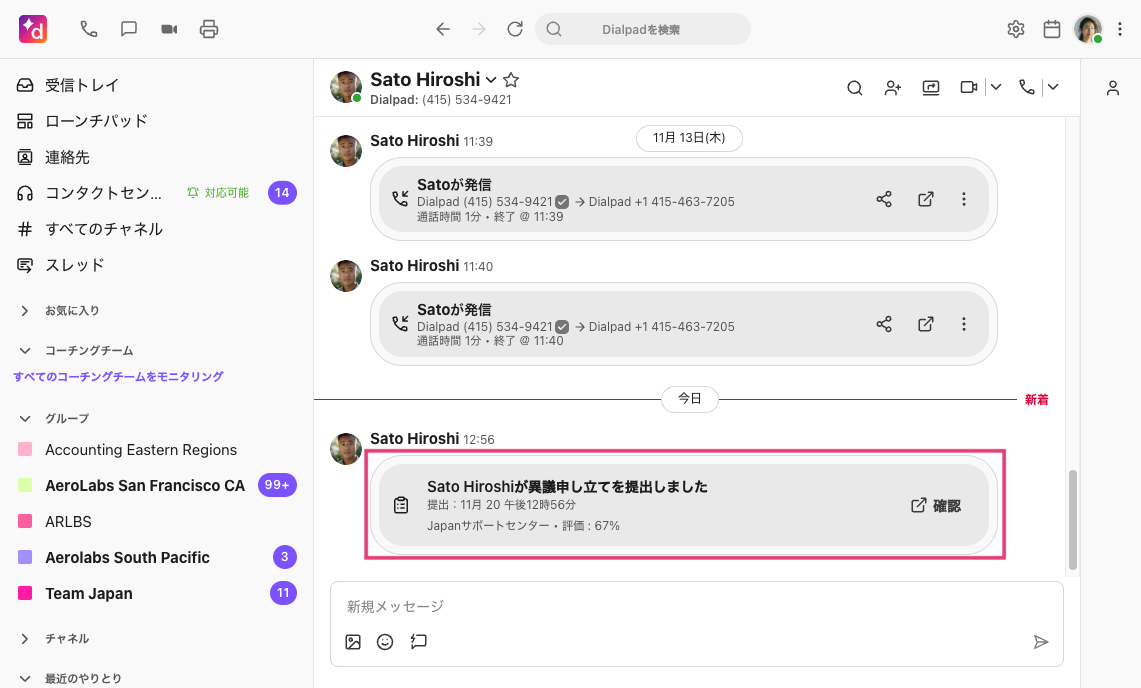Collapse the コーチングチーム section
1141x688 pixels.
pyautogui.click(x=25, y=351)
